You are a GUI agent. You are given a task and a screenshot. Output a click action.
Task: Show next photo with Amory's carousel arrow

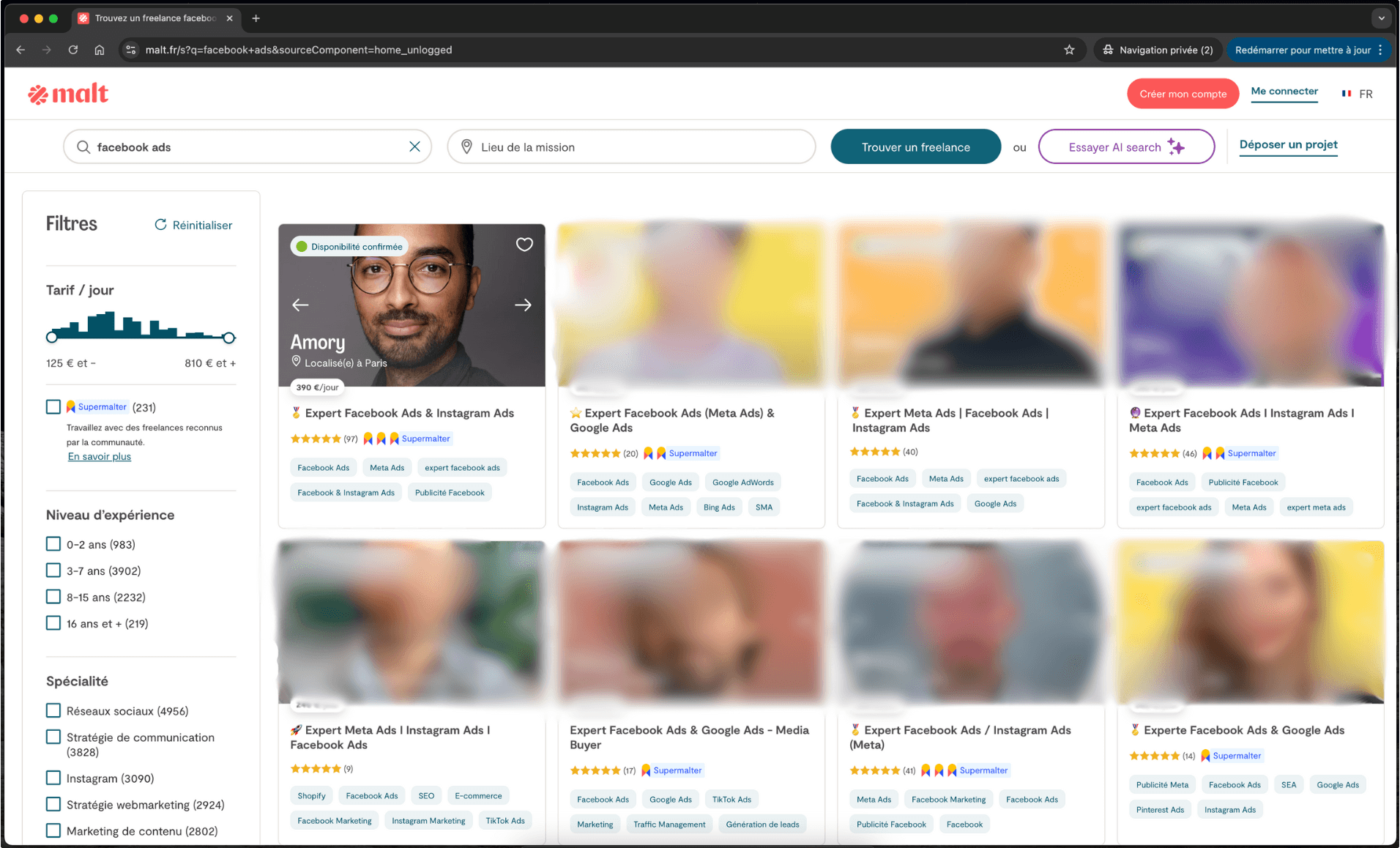(x=523, y=305)
